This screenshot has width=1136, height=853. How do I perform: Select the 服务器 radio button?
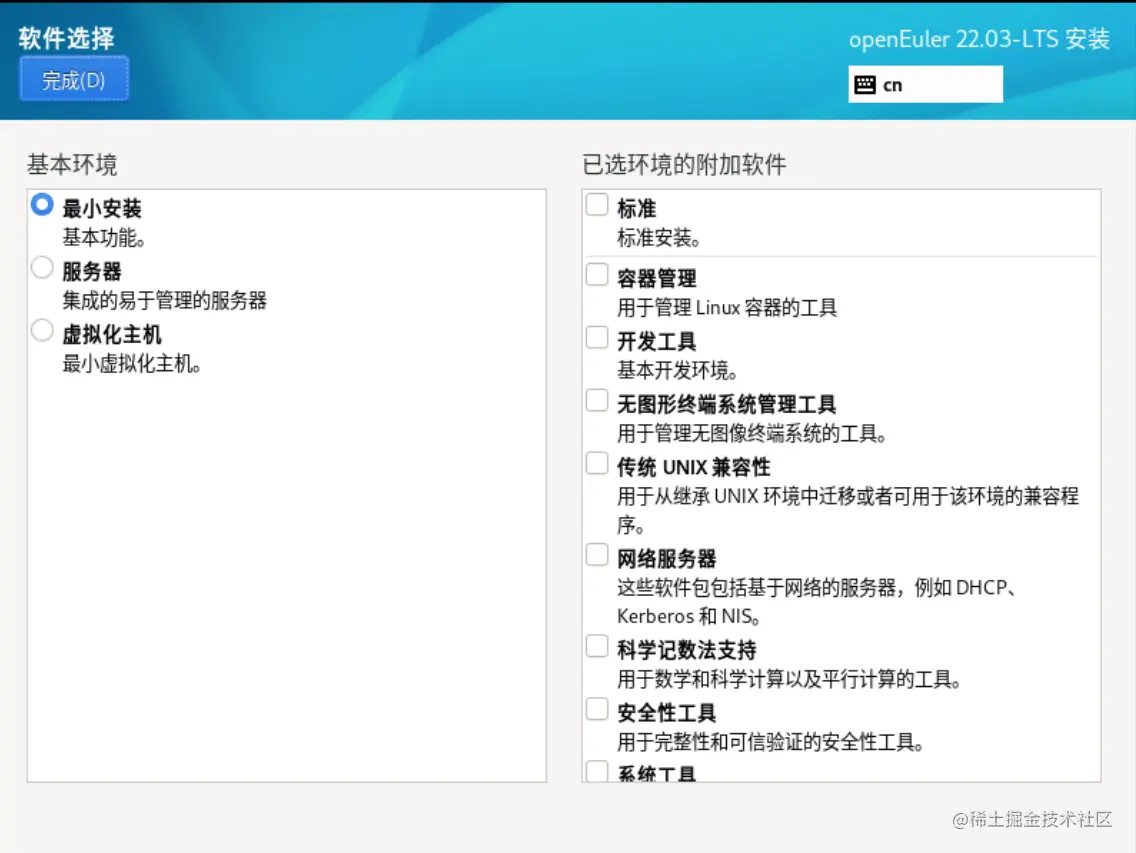click(42, 267)
